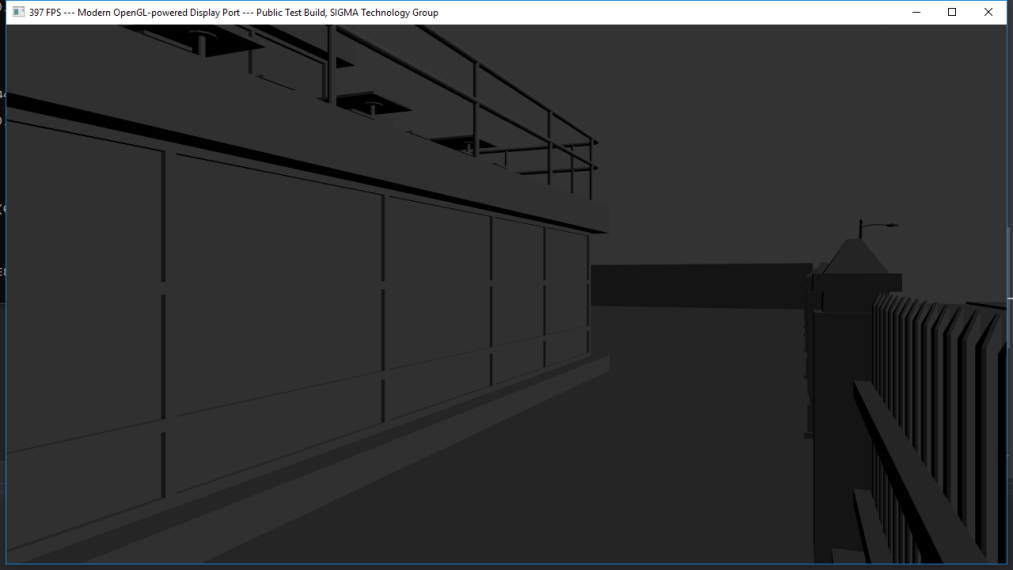The width and height of the screenshot is (1013, 570).
Task: Maximize the Display Port window
Action: [x=952, y=12]
